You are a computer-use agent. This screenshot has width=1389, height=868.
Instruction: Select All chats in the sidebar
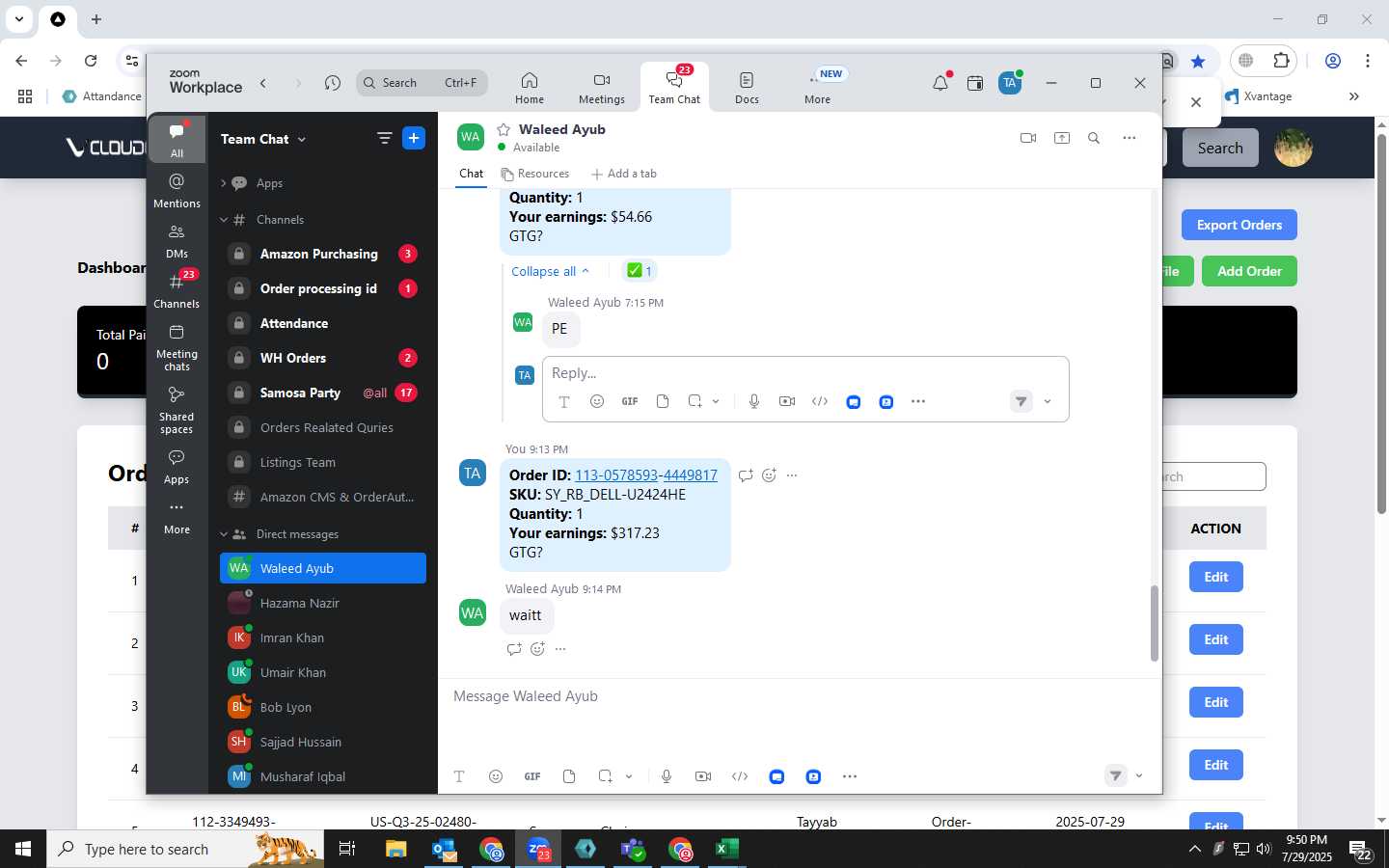(177, 140)
